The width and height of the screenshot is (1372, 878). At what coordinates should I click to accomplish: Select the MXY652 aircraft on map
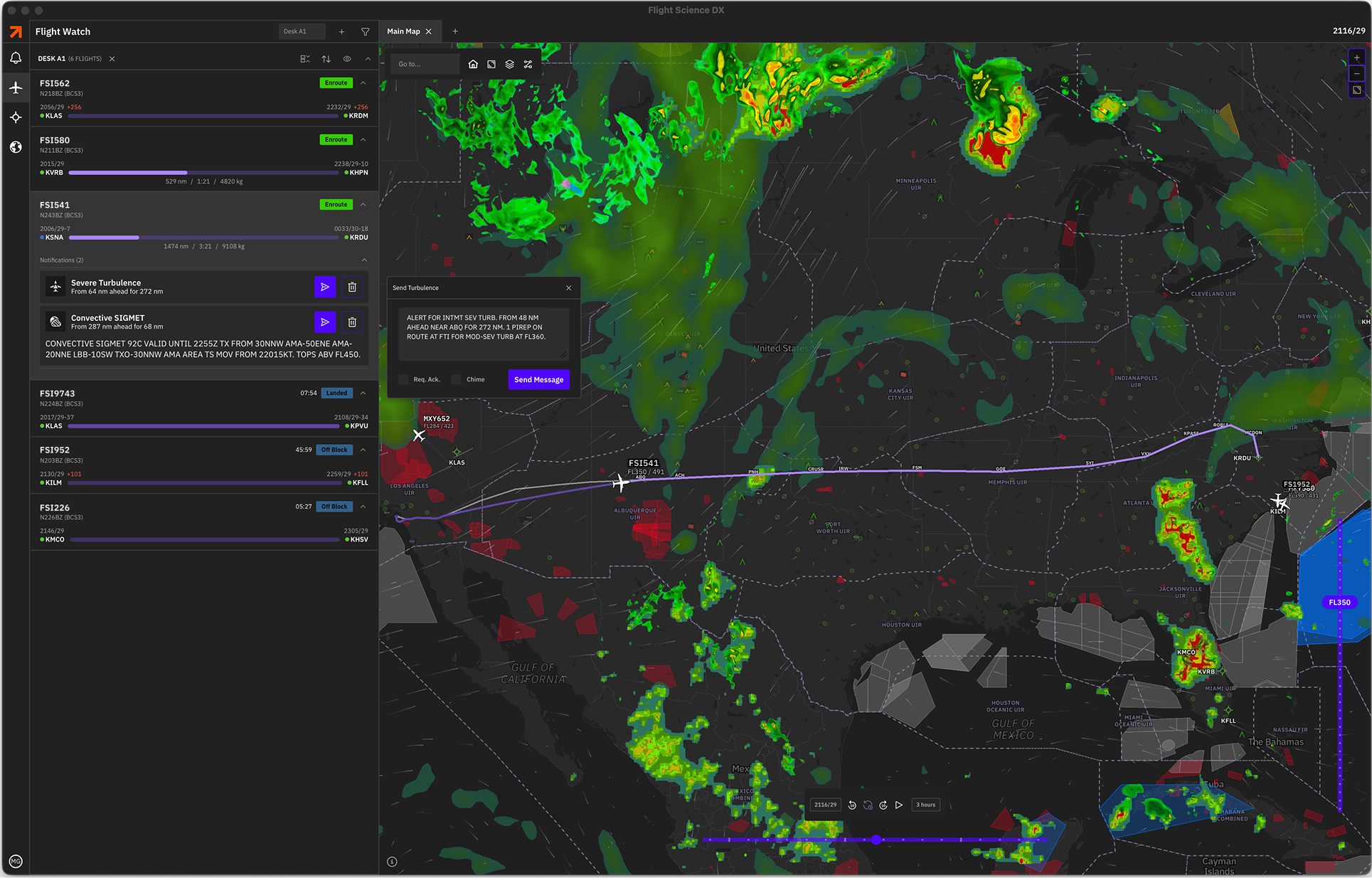pos(419,435)
